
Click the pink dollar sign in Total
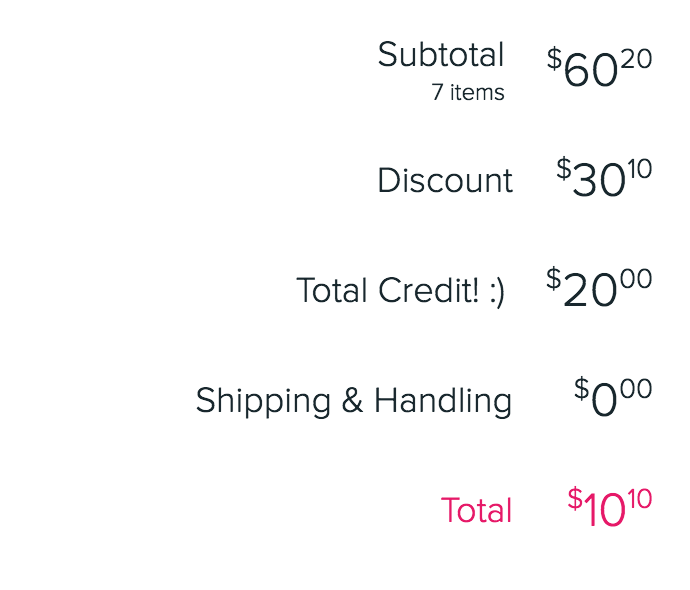pyautogui.click(x=575, y=498)
